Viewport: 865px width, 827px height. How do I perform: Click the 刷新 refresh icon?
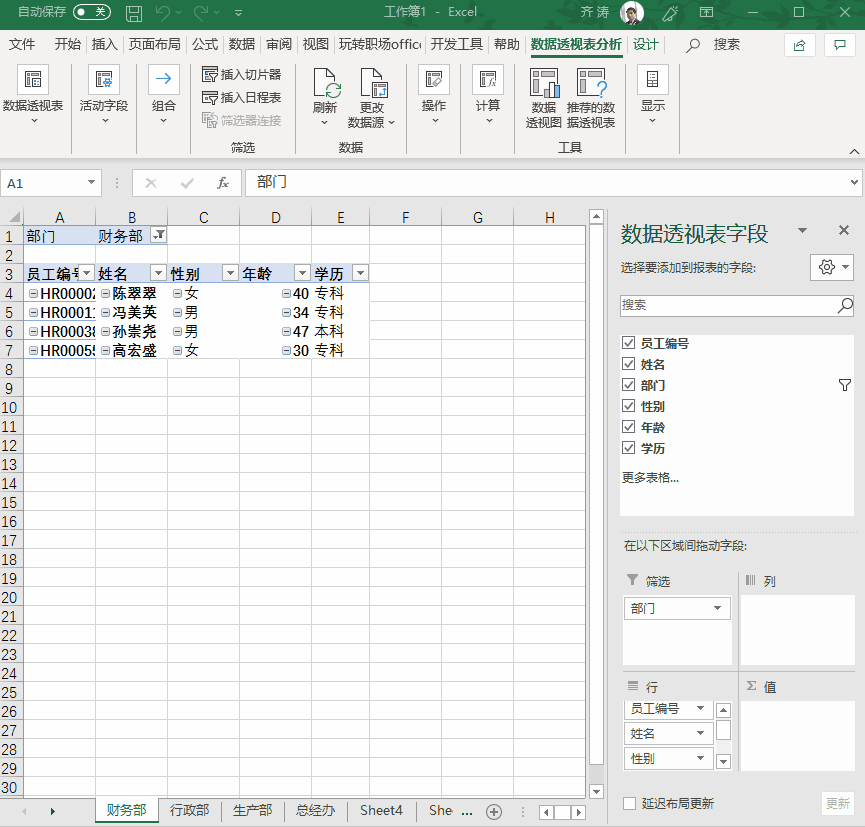pos(327,83)
